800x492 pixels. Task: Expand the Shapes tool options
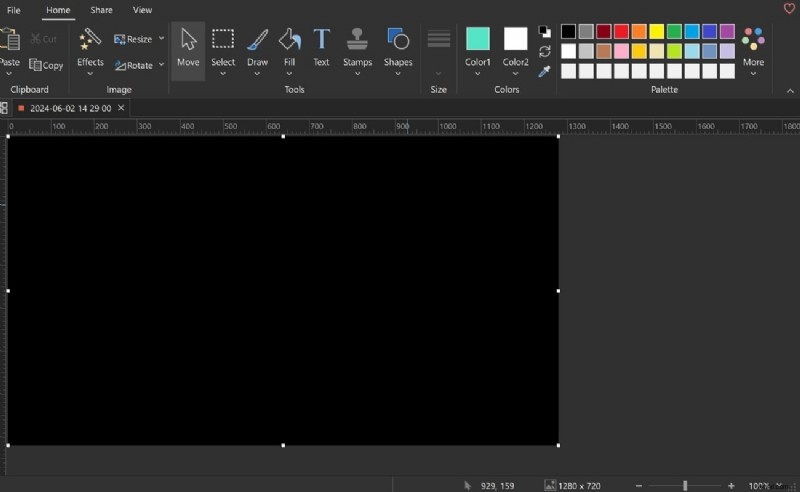click(x=398, y=73)
